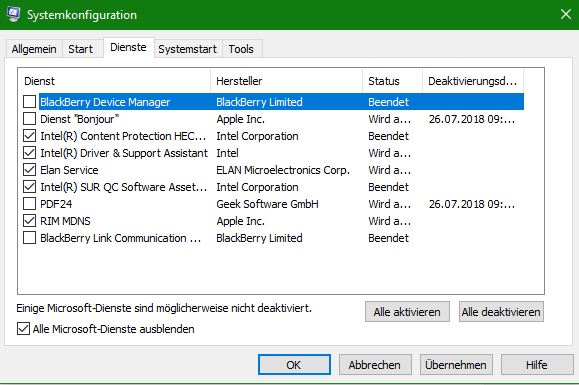Close the Systemkonfiguration window
Viewport: 579px width, 385px height.
tap(565, 14)
